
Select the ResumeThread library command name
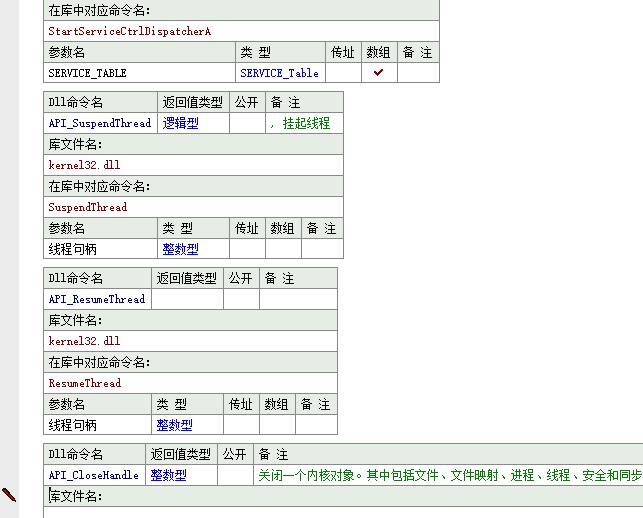tap(85, 383)
